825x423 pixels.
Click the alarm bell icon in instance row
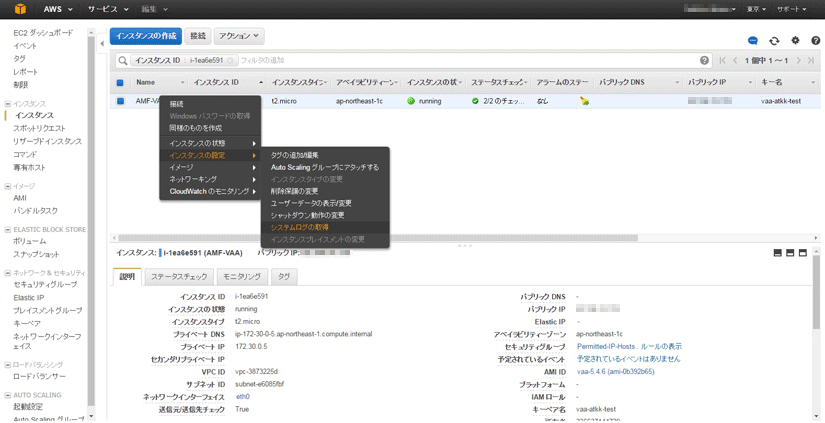coord(584,101)
